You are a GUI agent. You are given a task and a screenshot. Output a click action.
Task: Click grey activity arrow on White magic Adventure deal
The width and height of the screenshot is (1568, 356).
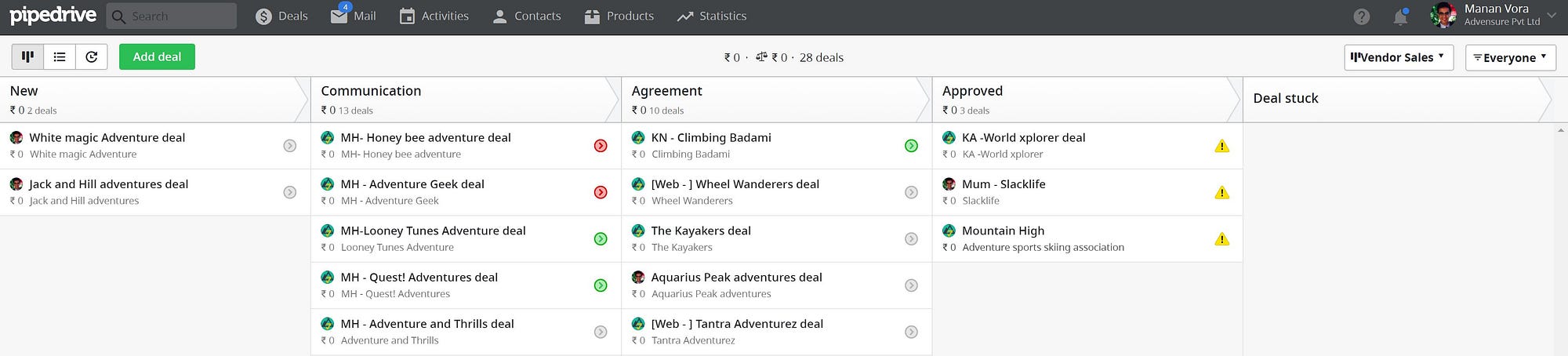pyautogui.click(x=290, y=146)
